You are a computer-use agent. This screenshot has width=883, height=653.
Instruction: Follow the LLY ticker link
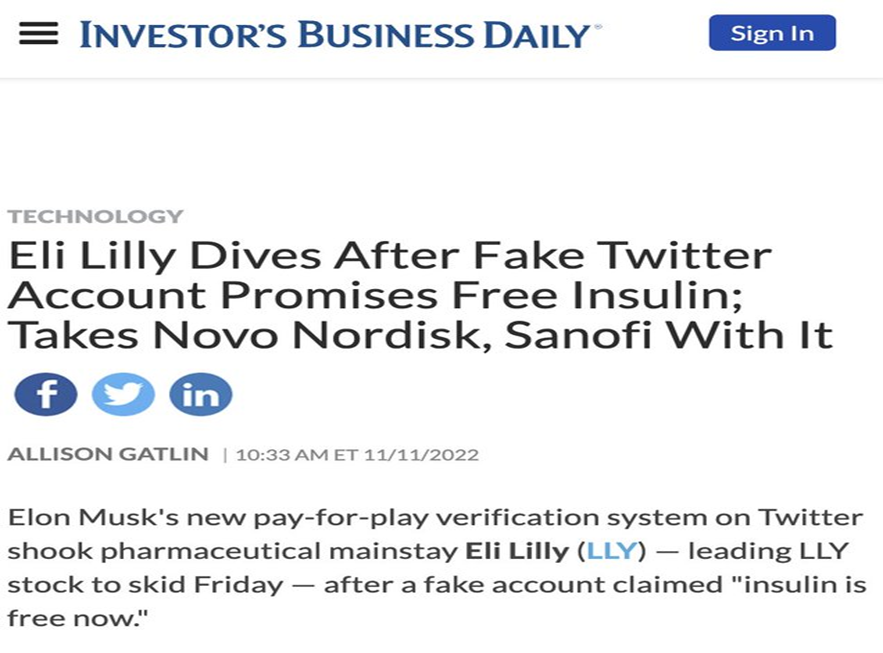point(611,551)
